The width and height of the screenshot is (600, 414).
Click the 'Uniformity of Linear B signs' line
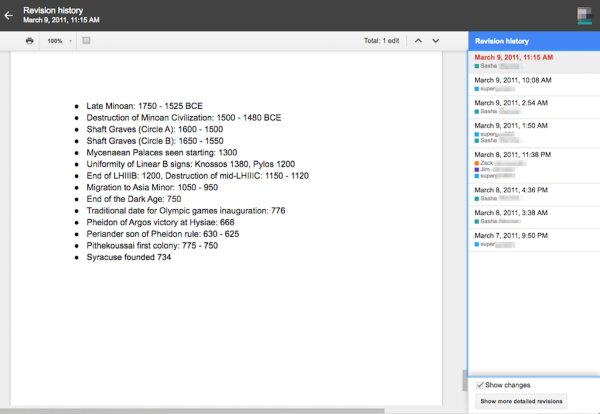click(x=191, y=164)
